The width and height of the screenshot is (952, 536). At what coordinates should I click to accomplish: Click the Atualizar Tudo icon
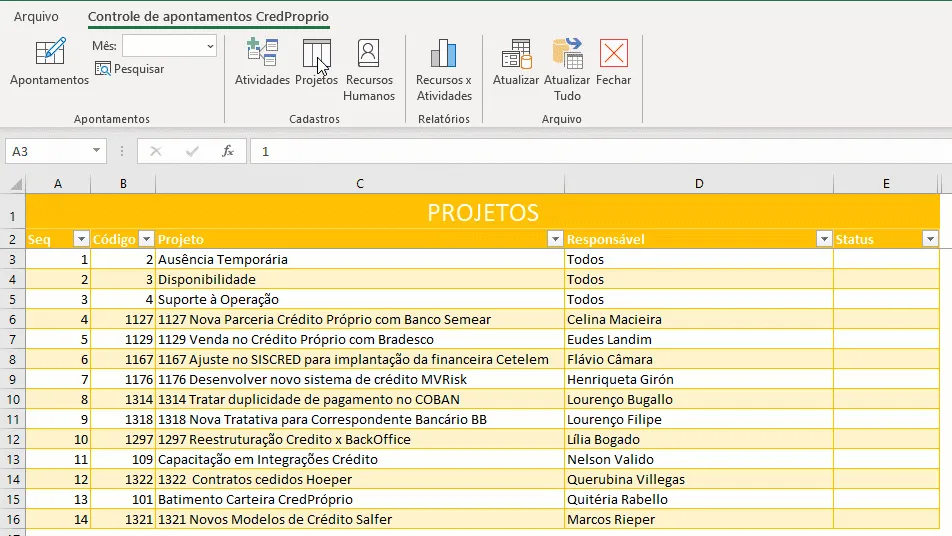[567, 53]
